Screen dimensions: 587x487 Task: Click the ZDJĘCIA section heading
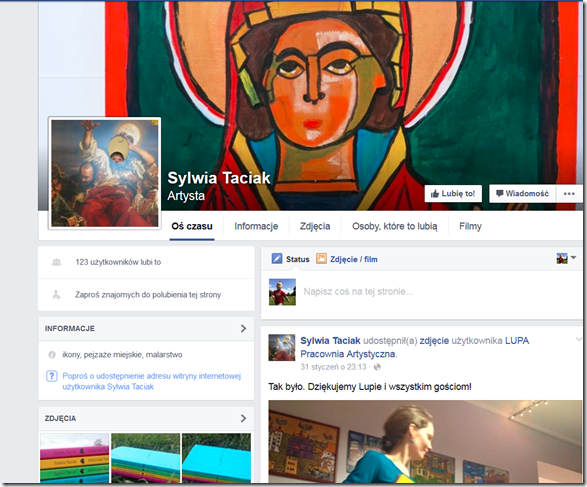tap(60, 418)
